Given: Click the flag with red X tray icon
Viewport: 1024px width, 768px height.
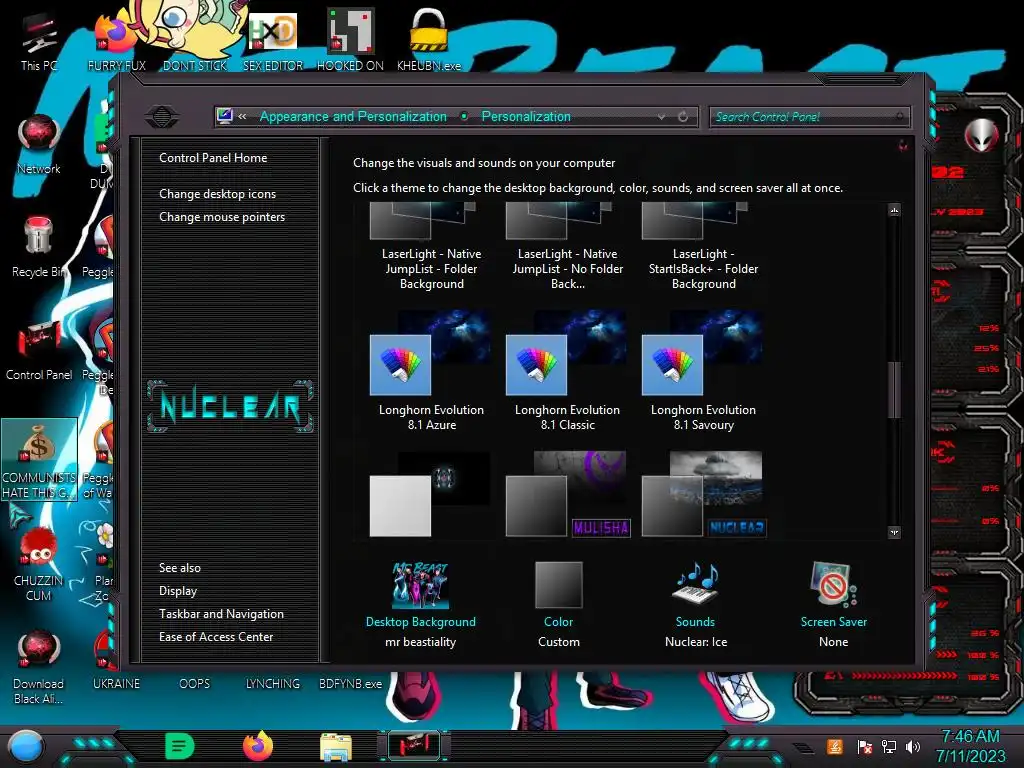Looking at the screenshot, I should (x=865, y=746).
